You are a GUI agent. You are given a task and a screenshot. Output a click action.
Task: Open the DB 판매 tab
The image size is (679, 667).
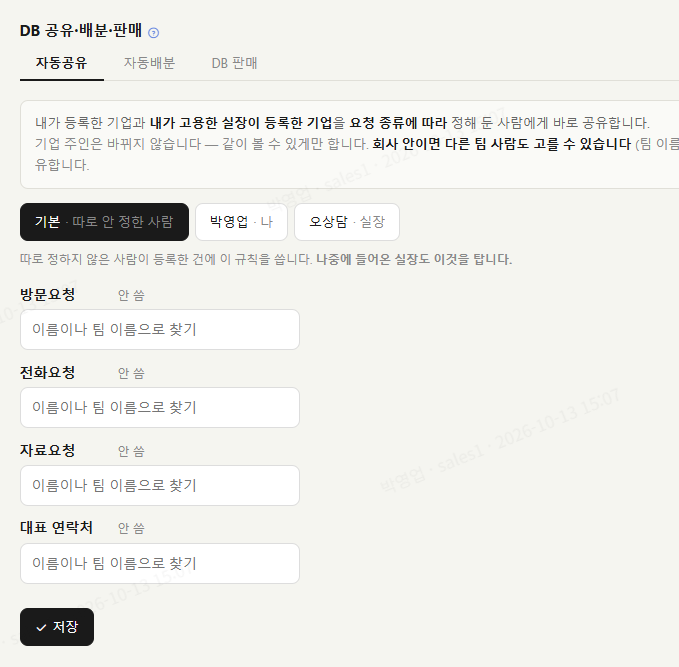(x=234, y=63)
